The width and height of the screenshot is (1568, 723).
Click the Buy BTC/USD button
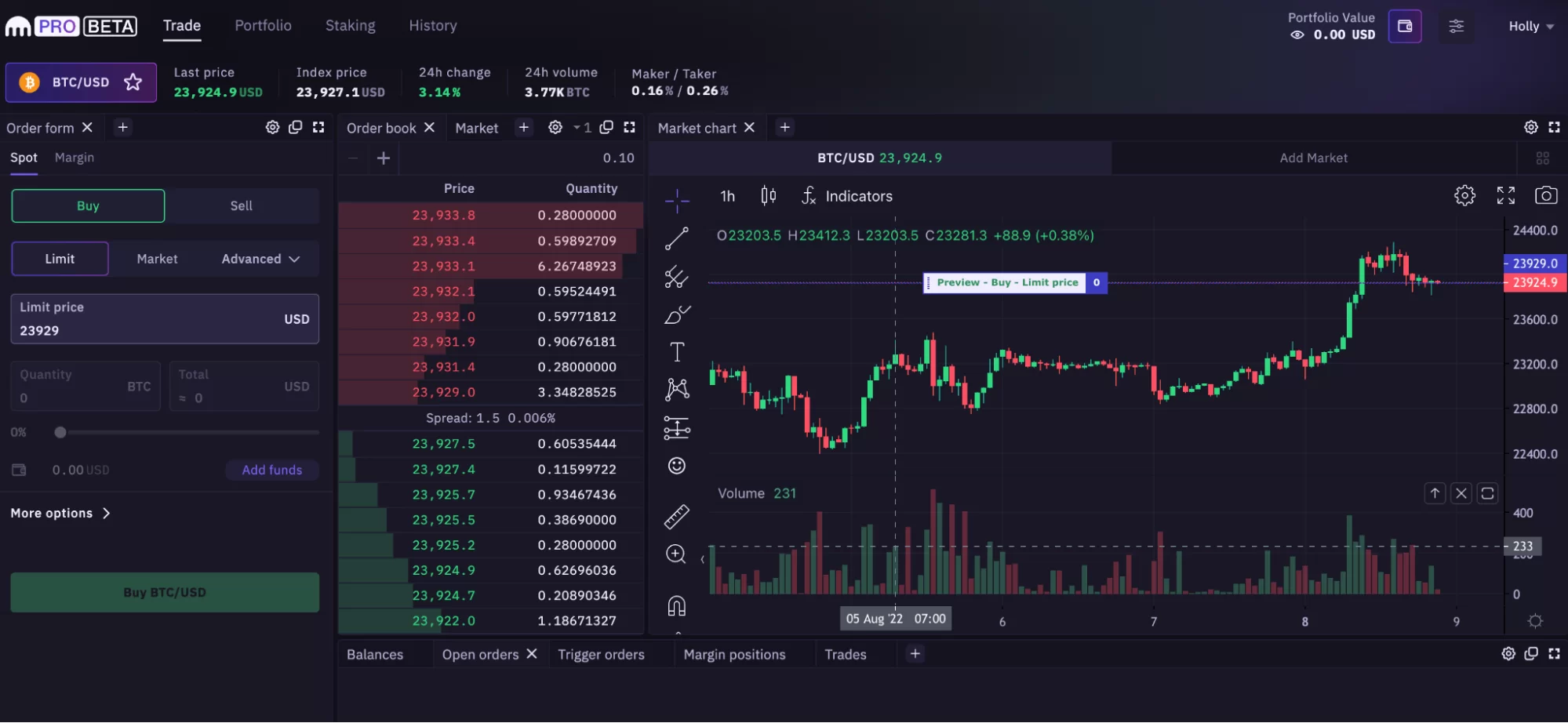165,592
